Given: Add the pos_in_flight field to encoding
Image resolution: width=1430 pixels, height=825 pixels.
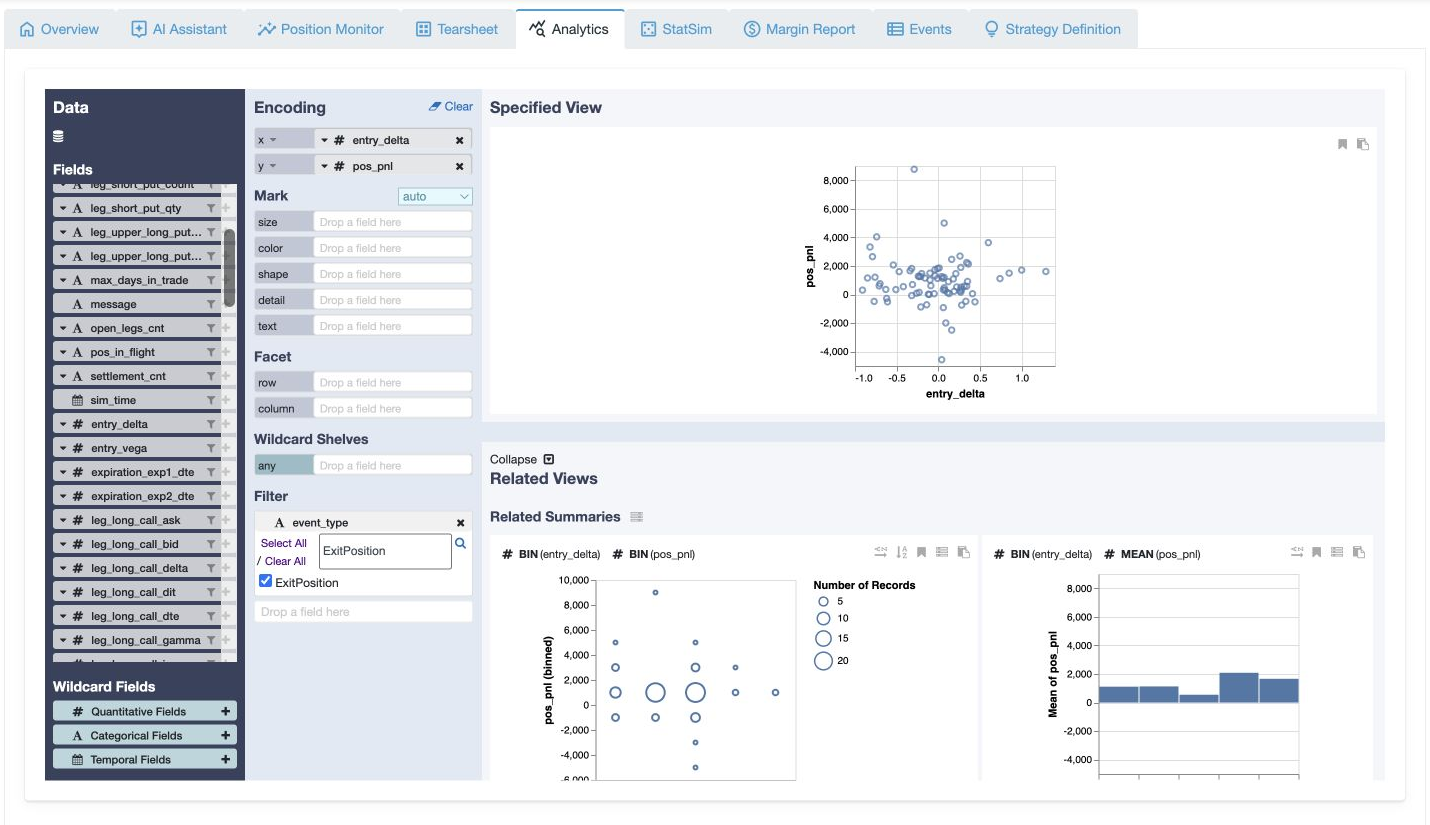Looking at the screenshot, I should point(226,353).
